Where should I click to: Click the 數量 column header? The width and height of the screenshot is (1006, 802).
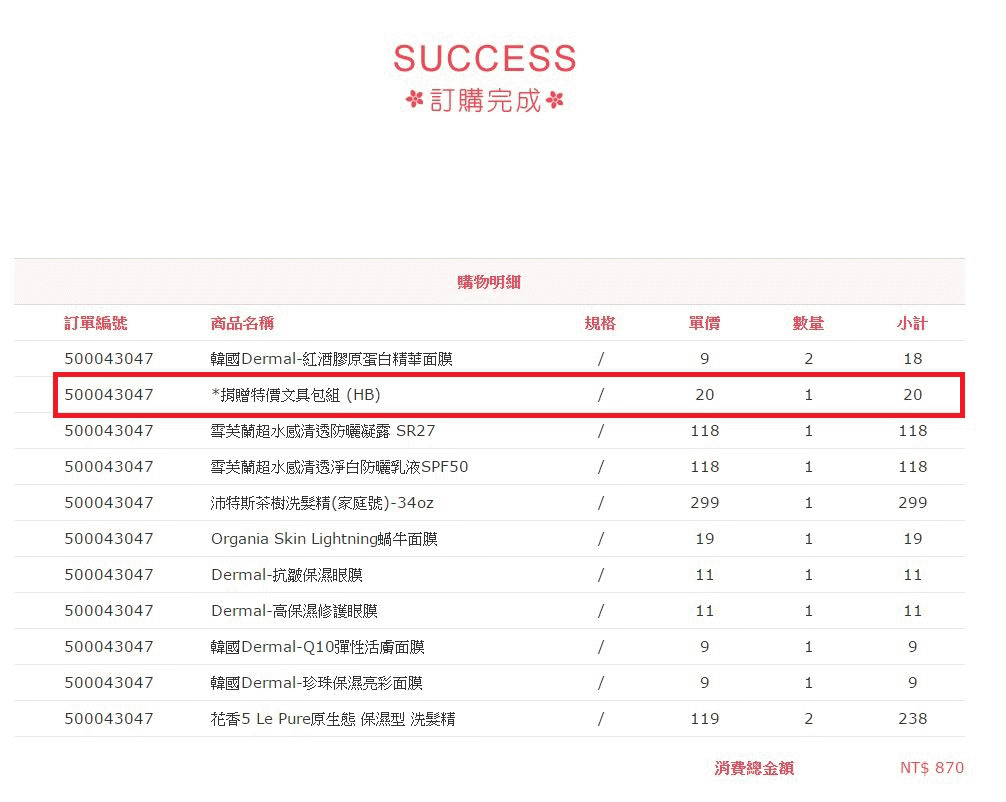tap(808, 323)
